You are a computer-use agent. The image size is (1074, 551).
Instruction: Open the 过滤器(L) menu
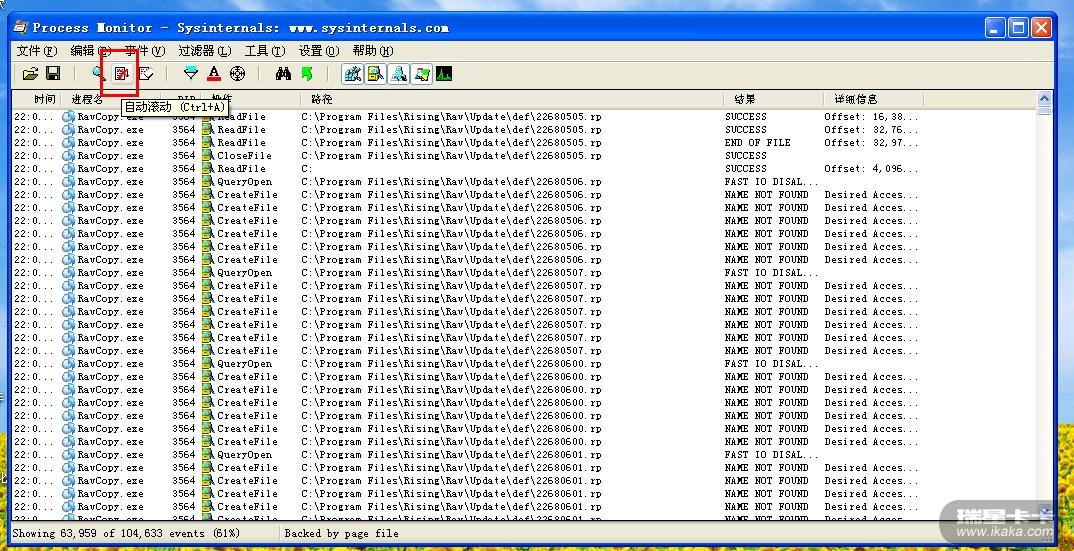pos(205,51)
